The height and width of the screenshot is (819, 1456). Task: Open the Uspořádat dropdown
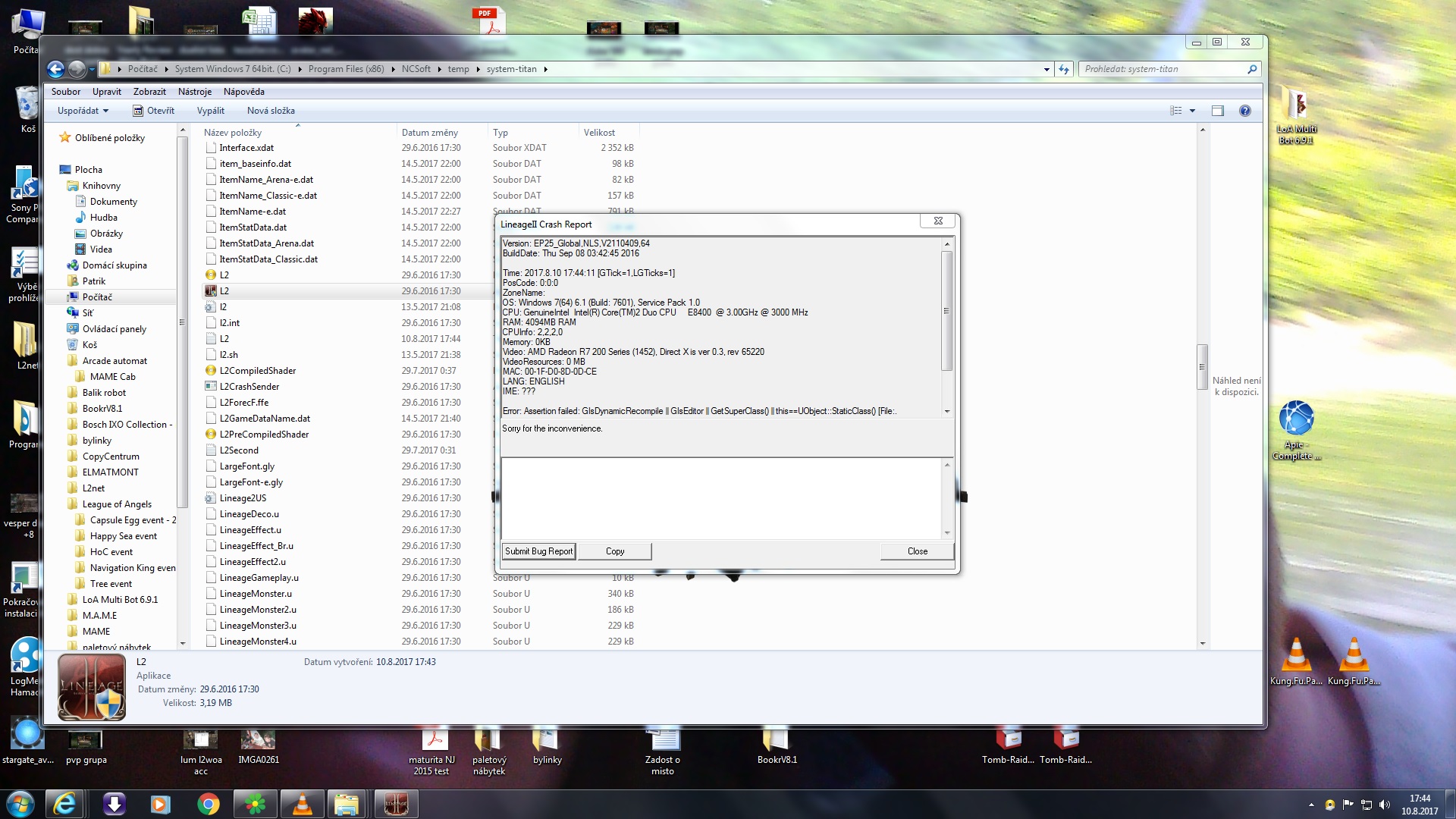83,111
